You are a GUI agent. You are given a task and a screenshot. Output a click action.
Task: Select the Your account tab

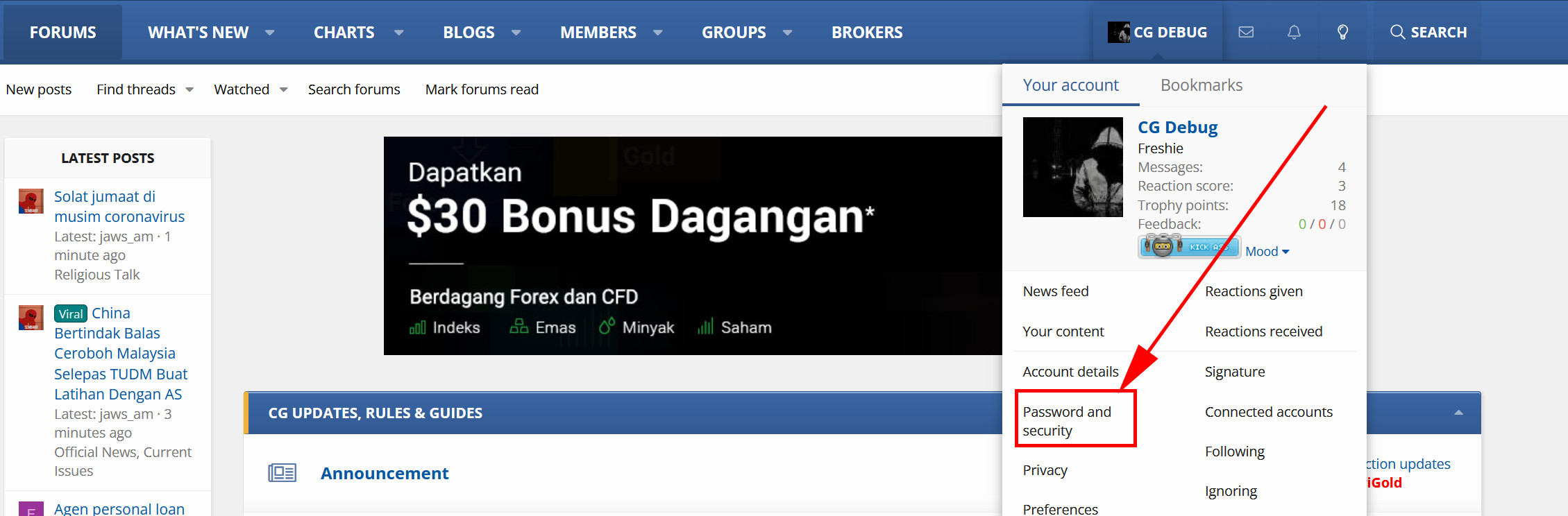point(1071,85)
